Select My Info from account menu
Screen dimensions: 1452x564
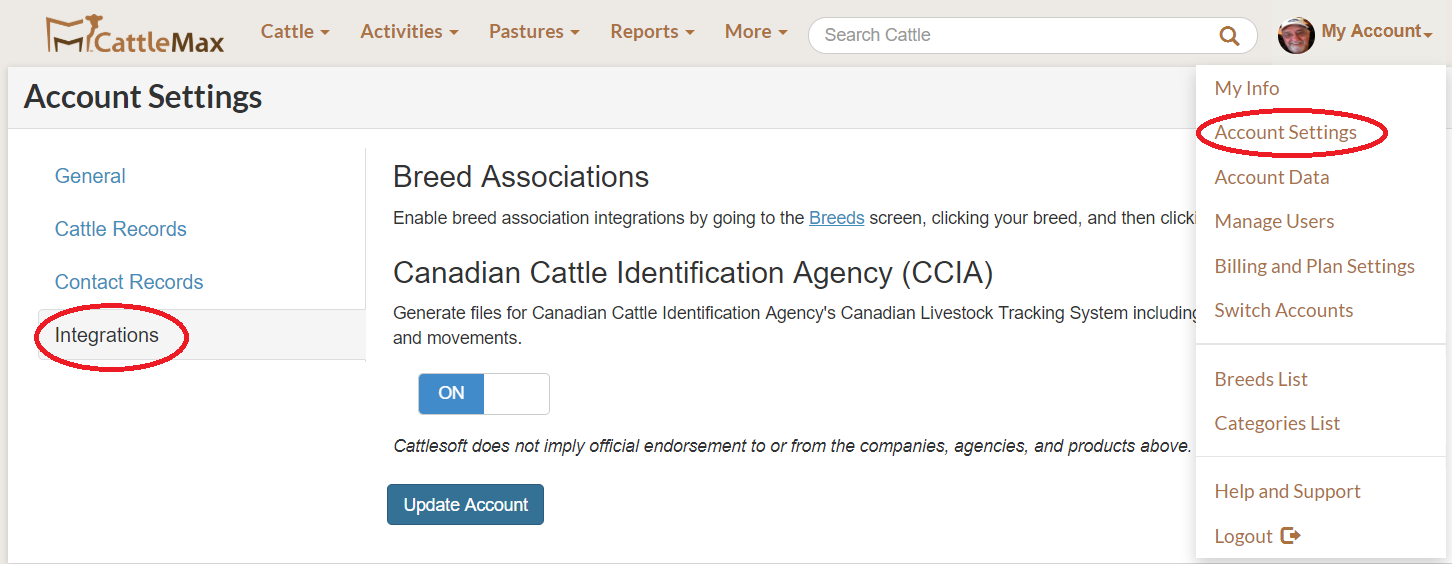[1247, 88]
